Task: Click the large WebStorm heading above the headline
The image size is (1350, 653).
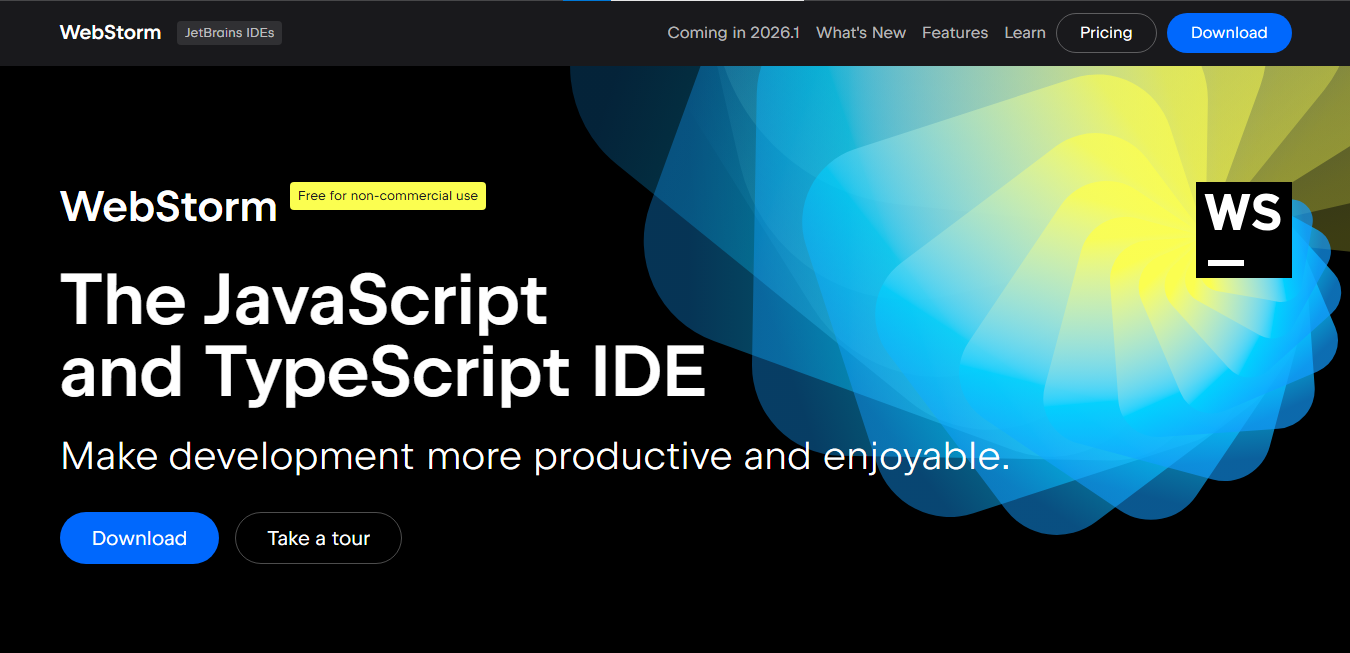Action: click(x=169, y=207)
